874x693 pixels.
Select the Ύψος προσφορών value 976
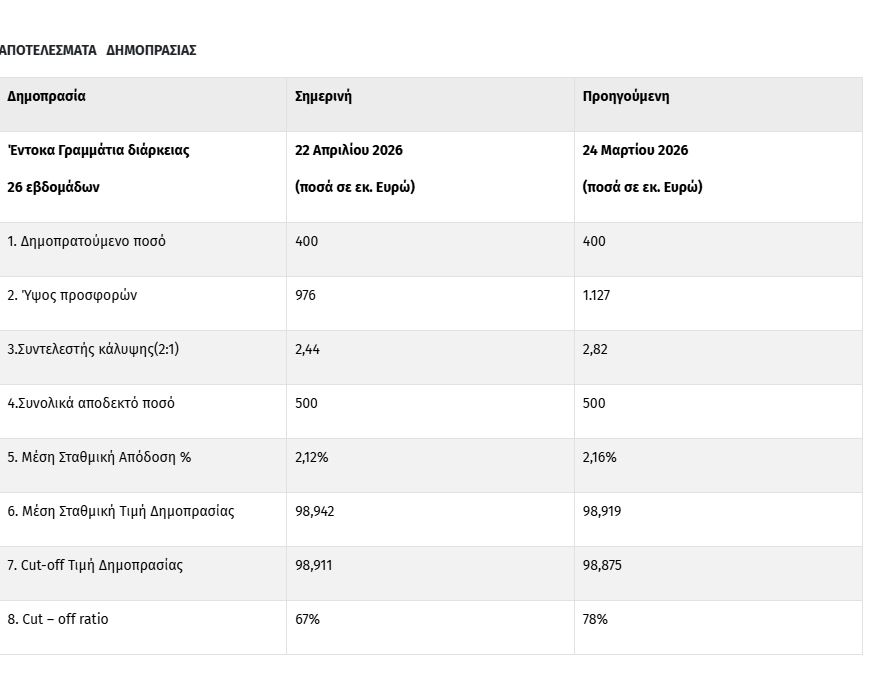point(305,295)
